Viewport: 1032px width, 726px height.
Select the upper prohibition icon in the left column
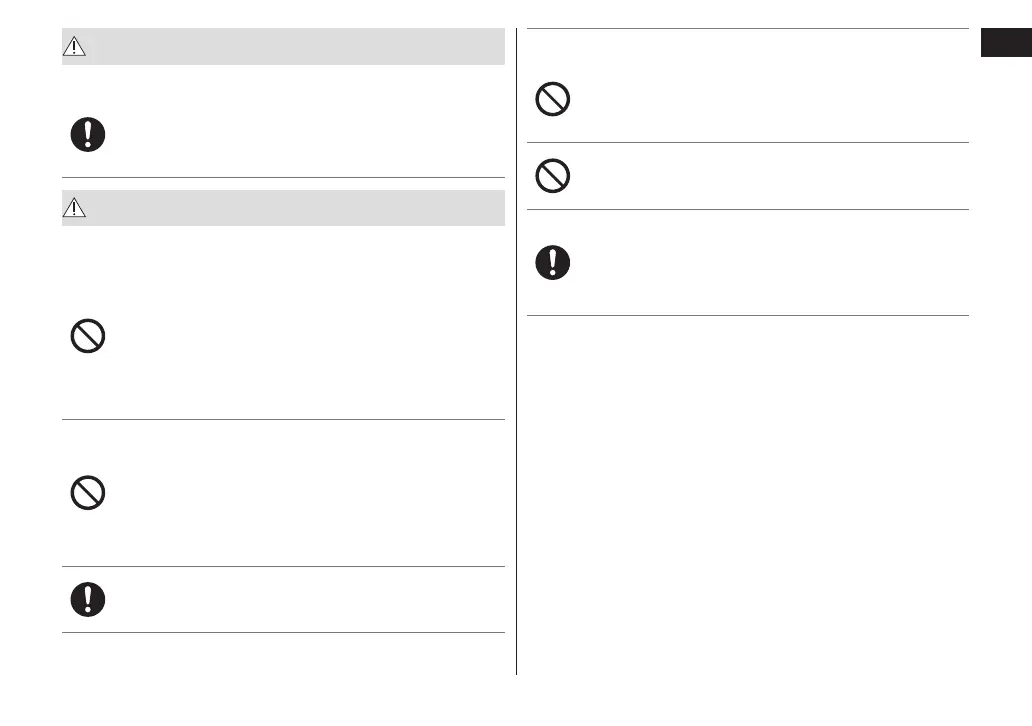coord(88,337)
